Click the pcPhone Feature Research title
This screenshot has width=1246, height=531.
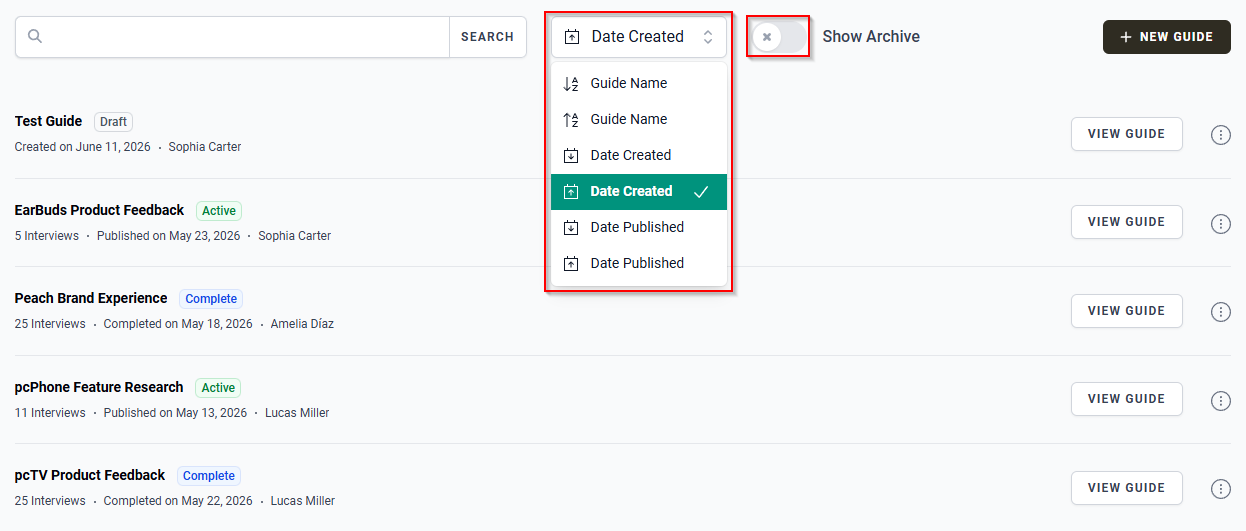(x=99, y=387)
